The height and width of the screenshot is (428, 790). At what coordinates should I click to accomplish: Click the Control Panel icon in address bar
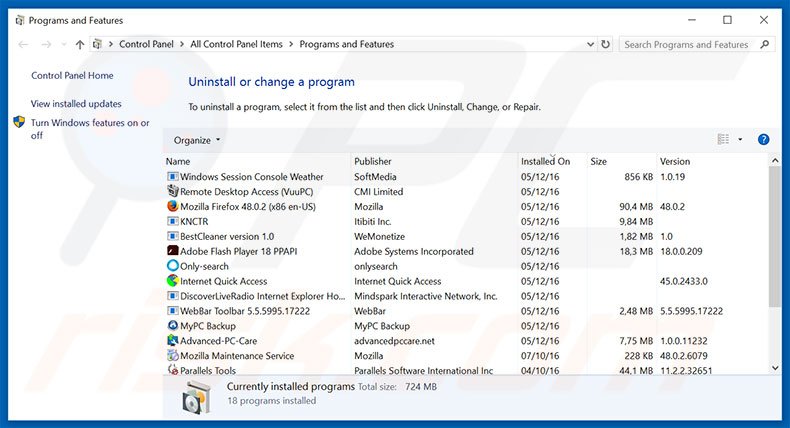(97, 44)
